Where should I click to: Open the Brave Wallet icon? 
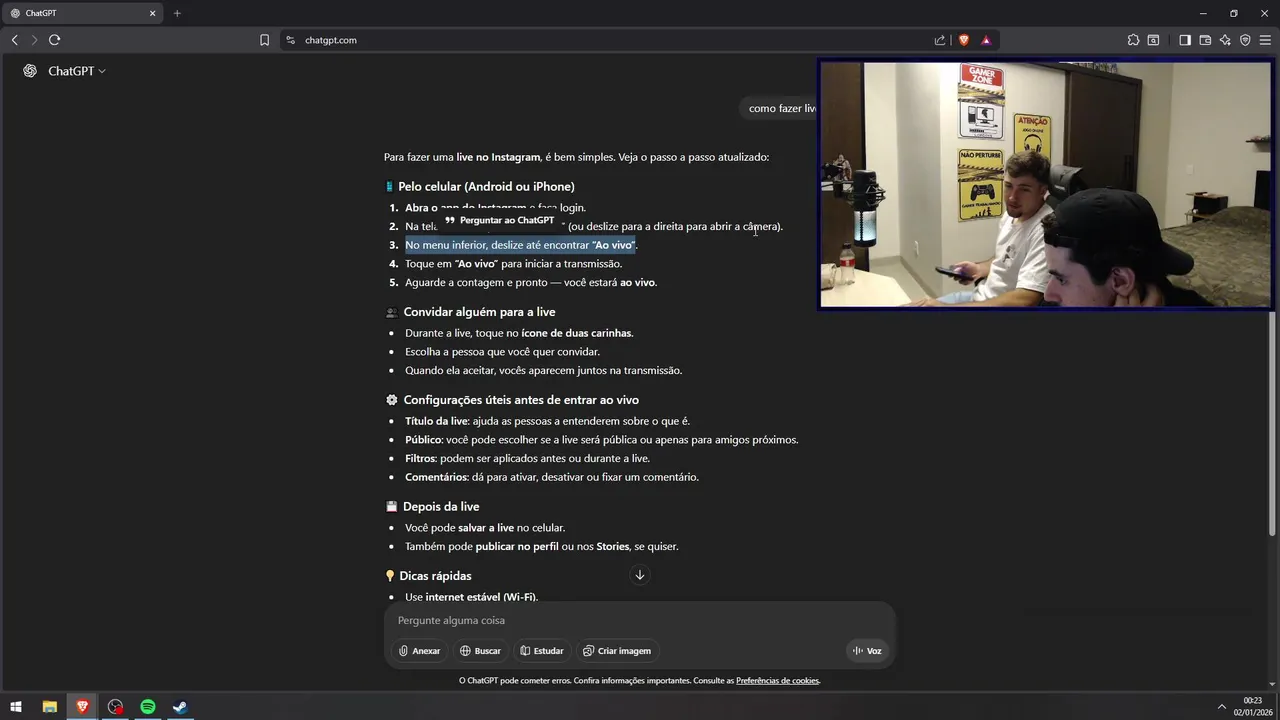pos(1205,40)
